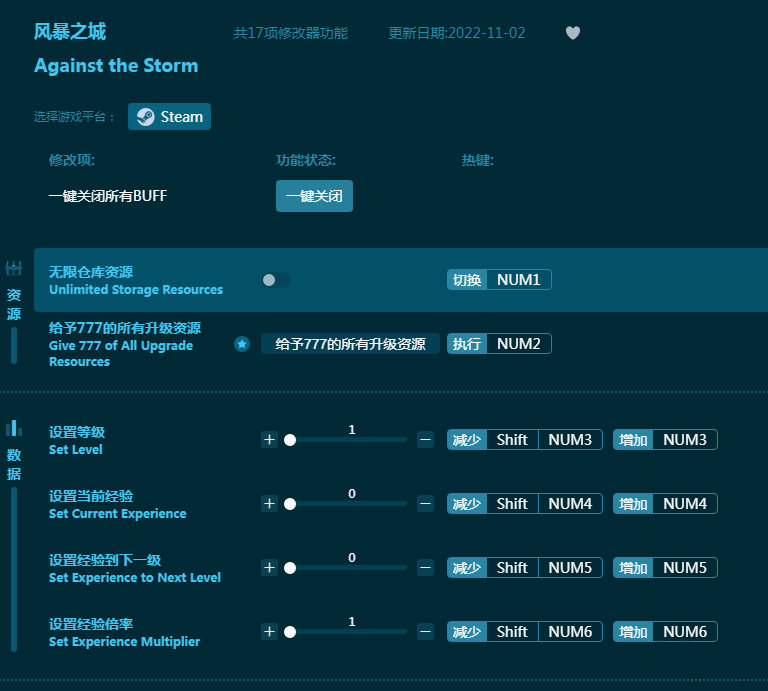Click 增加 NUM4 hotkey for Current Experience

[x=665, y=504]
